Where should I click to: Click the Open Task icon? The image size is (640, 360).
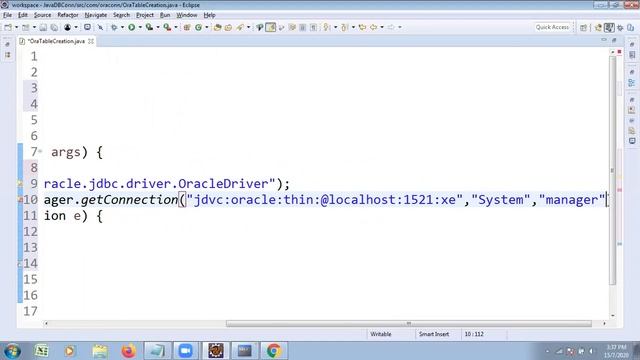point(229,27)
